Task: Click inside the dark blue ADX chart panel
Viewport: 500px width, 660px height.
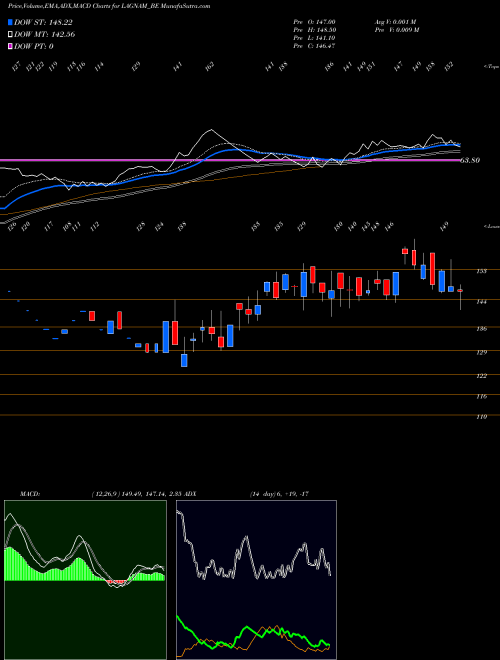Action: (256, 580)
